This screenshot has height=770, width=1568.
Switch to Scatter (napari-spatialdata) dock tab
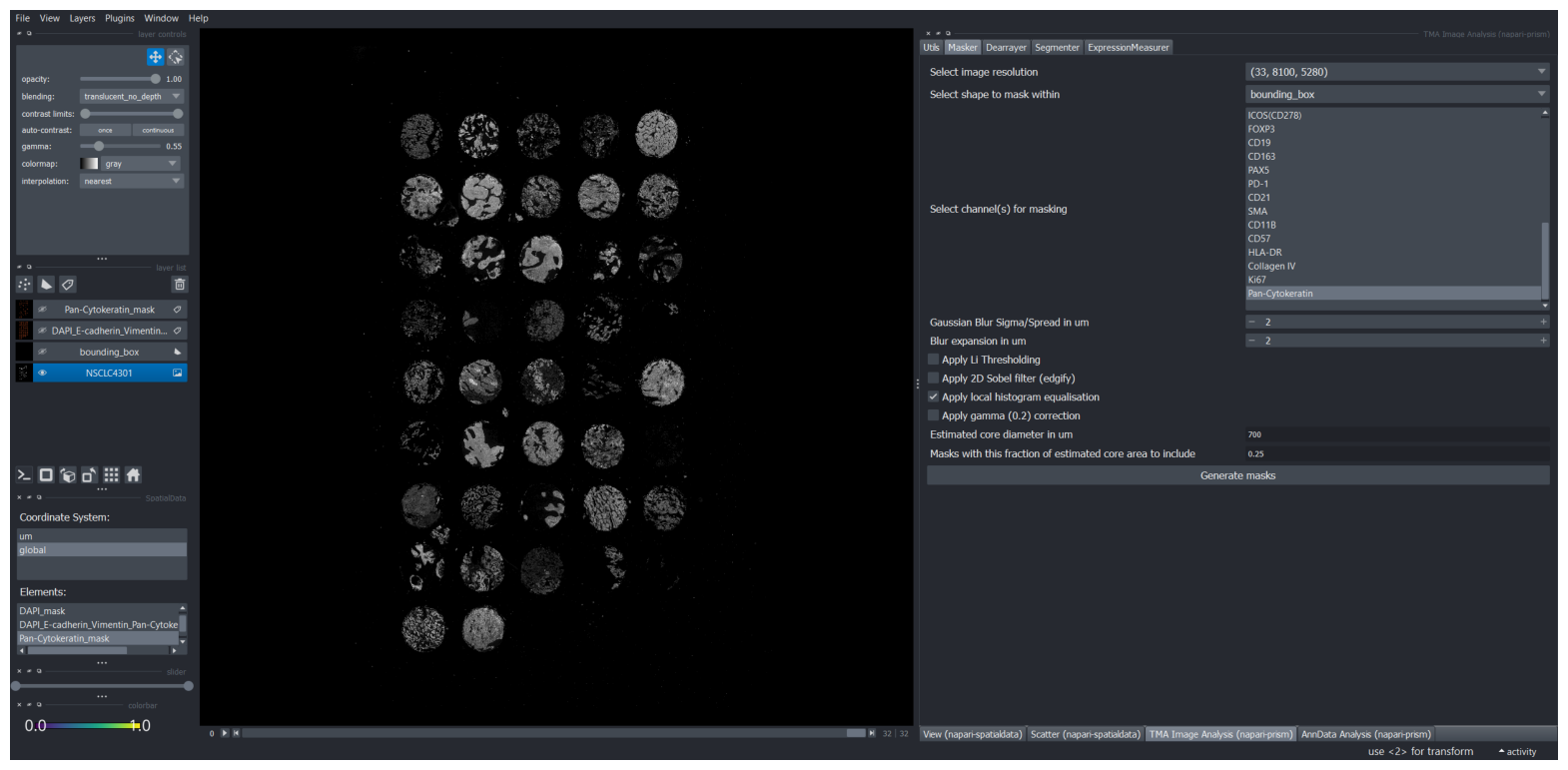[1085, 734]
